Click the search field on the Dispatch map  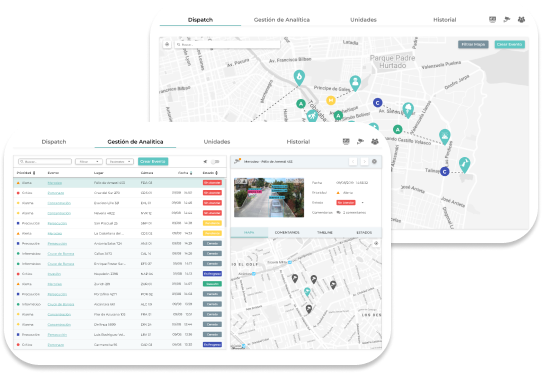(227, 44)
